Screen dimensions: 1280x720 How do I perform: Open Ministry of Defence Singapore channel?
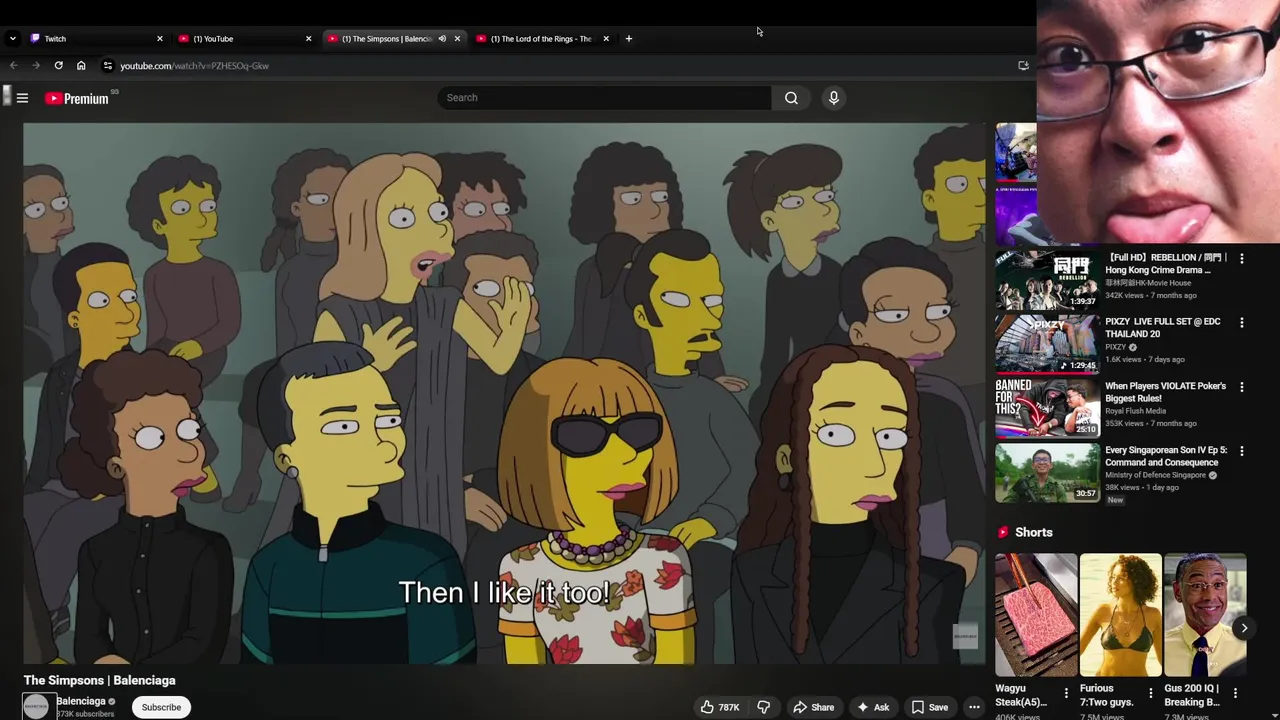pyautogui.click(x=1156, y=475)
